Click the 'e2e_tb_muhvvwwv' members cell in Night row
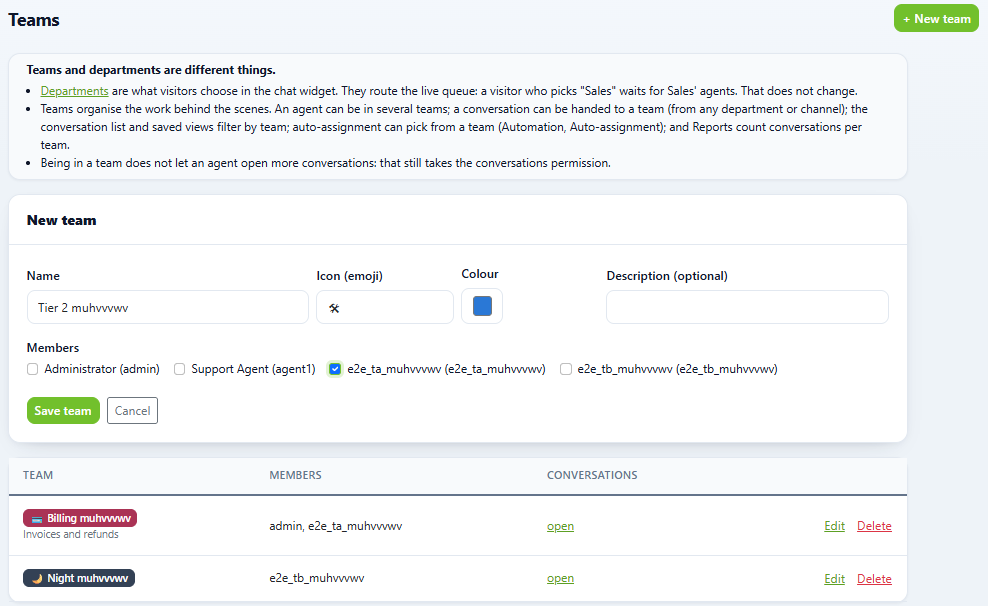Screen dimensions: 988x606 click(x=317, y=578)
